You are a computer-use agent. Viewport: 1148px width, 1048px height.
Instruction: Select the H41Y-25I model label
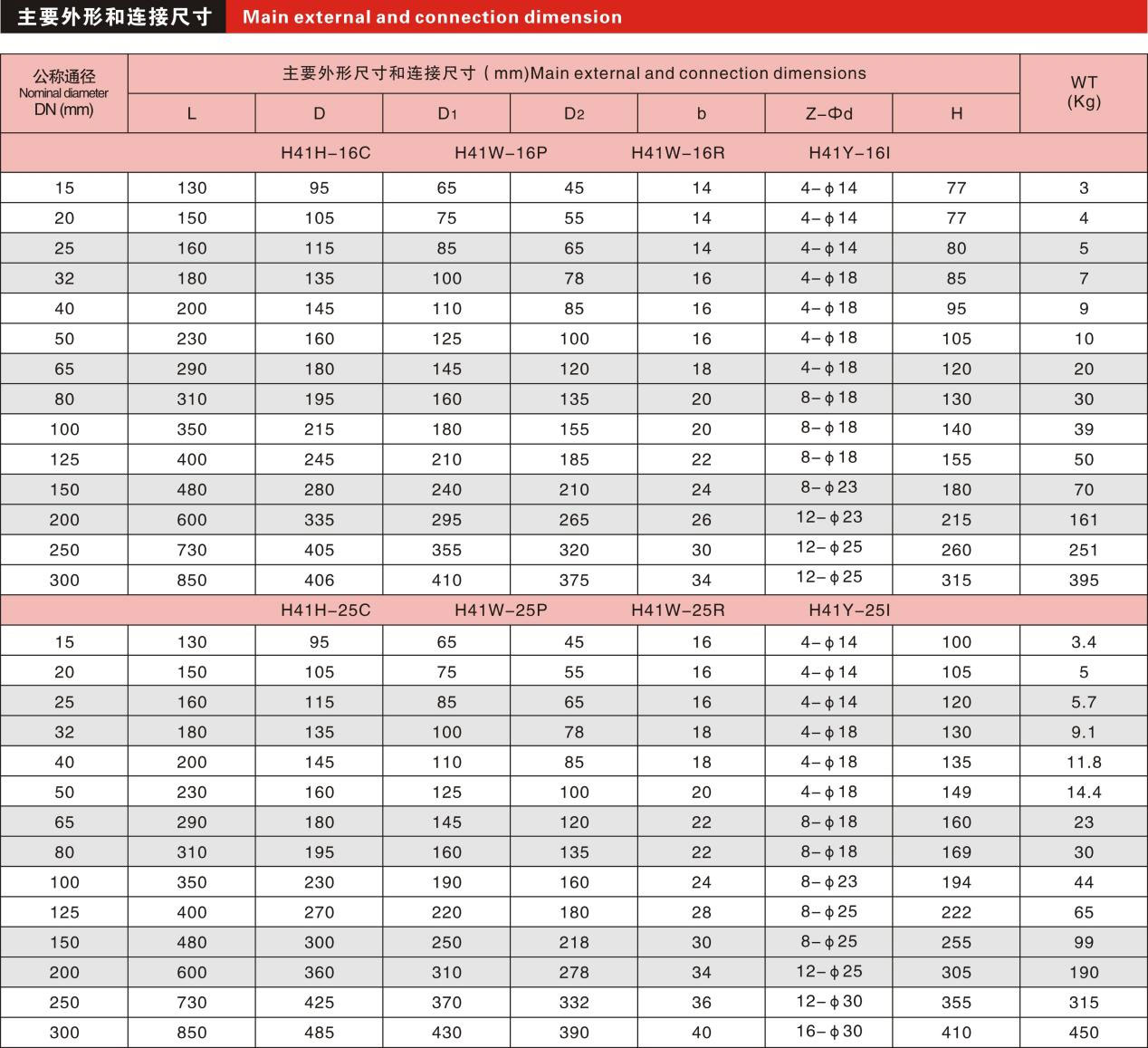(x=849, y=611)
